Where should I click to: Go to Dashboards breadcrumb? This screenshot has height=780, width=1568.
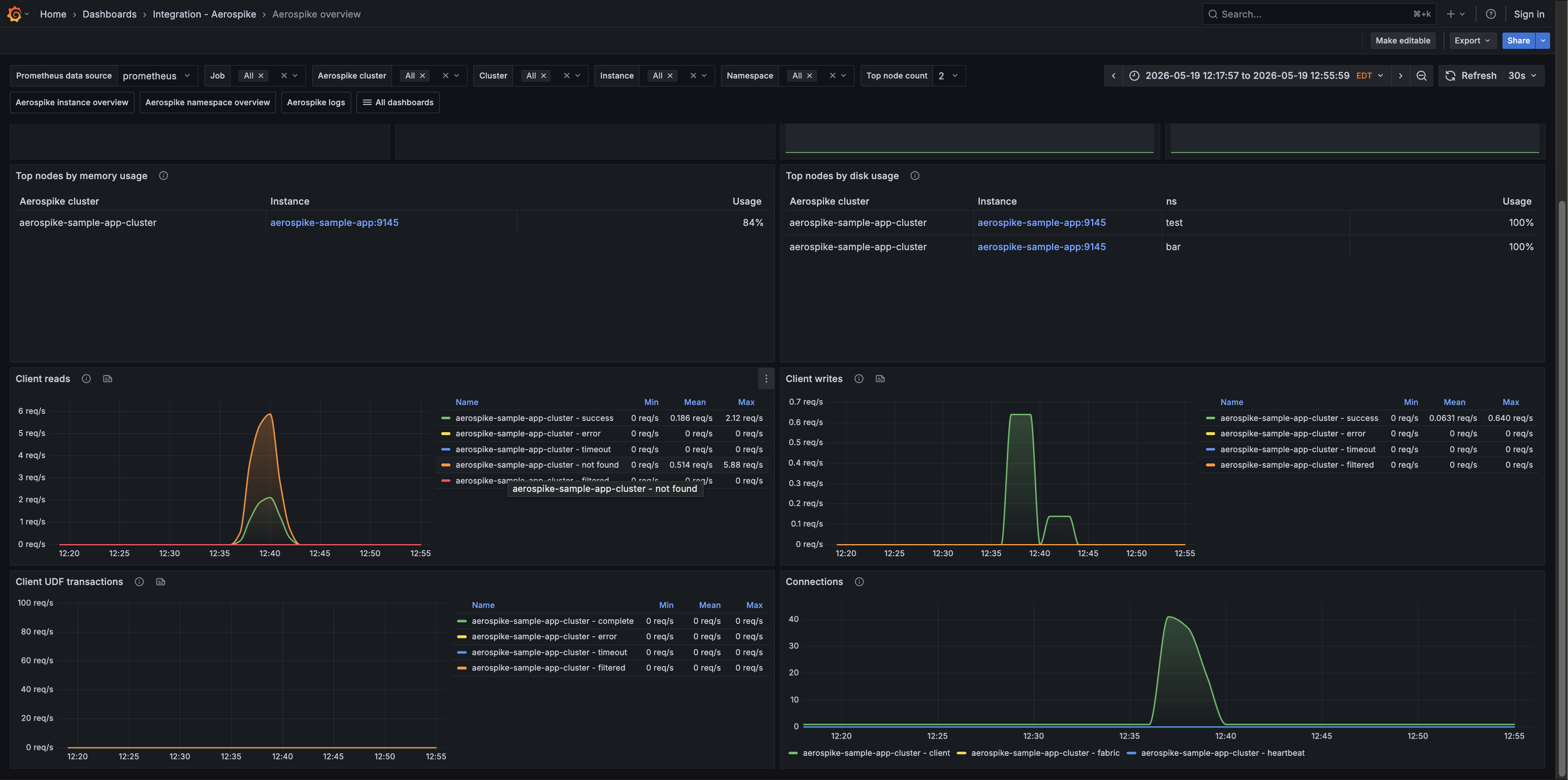coord(109,14)
